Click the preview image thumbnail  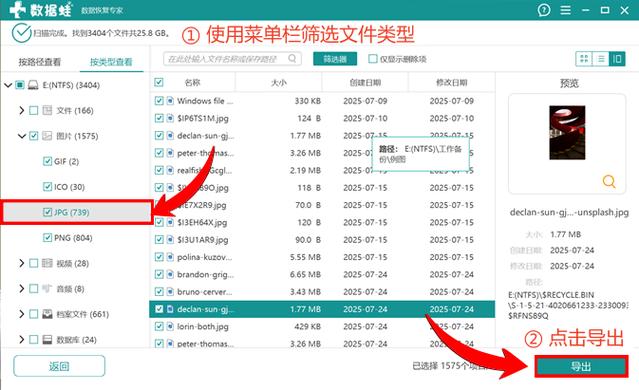[x=567, y=132]
